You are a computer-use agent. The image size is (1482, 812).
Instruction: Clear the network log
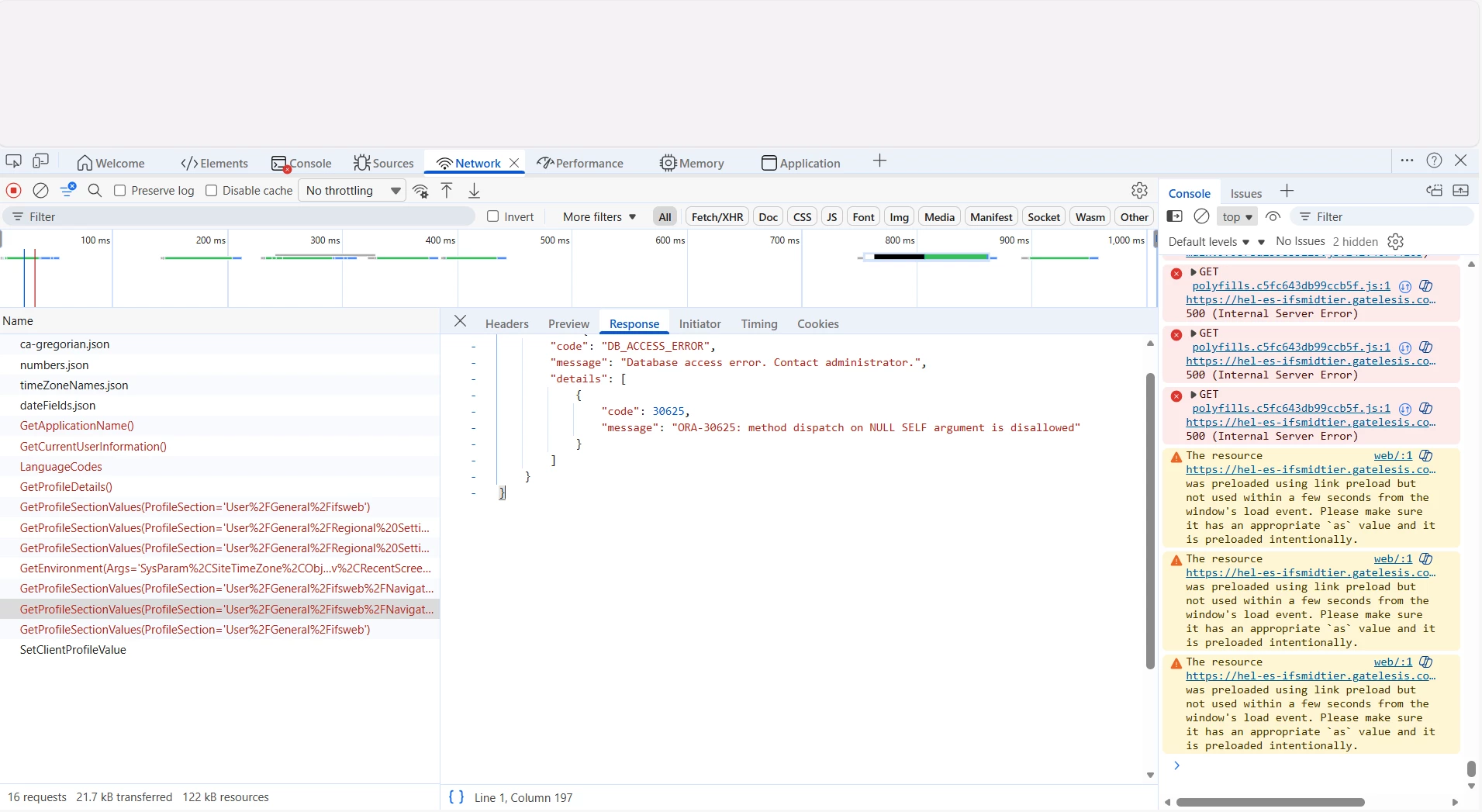[x=40, y=191]
